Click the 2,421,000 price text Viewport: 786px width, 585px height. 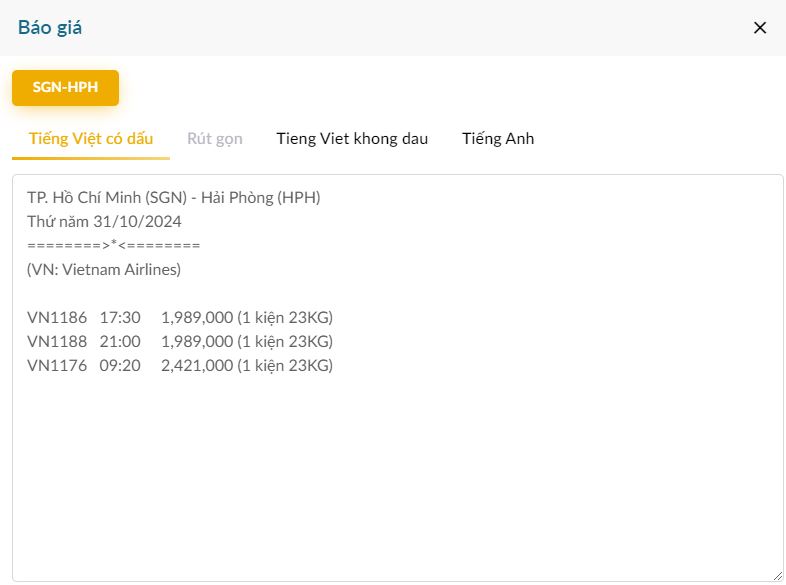point(196,365)
